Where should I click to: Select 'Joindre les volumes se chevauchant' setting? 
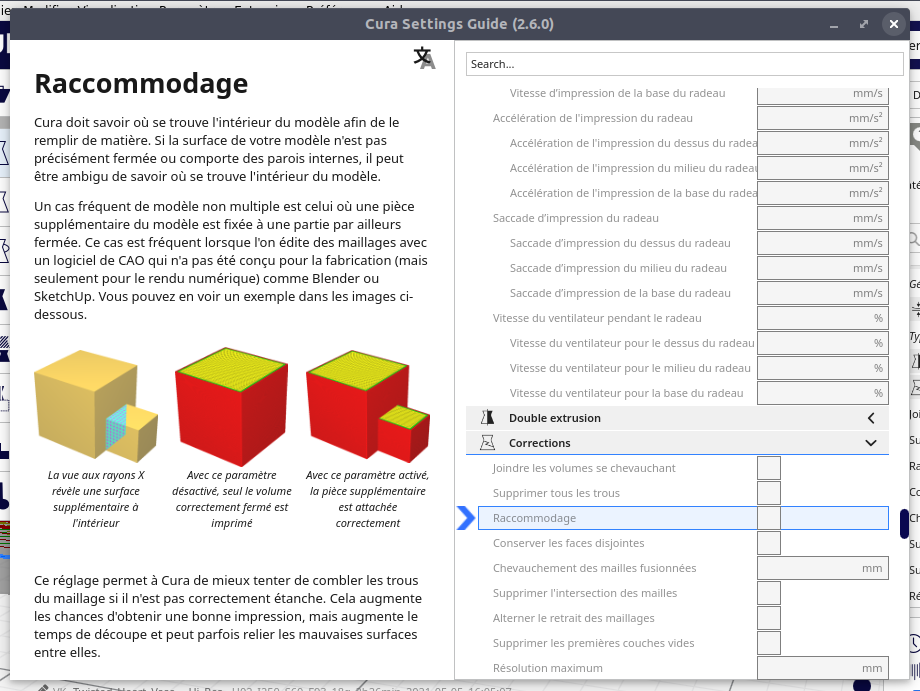pos(584,468)
